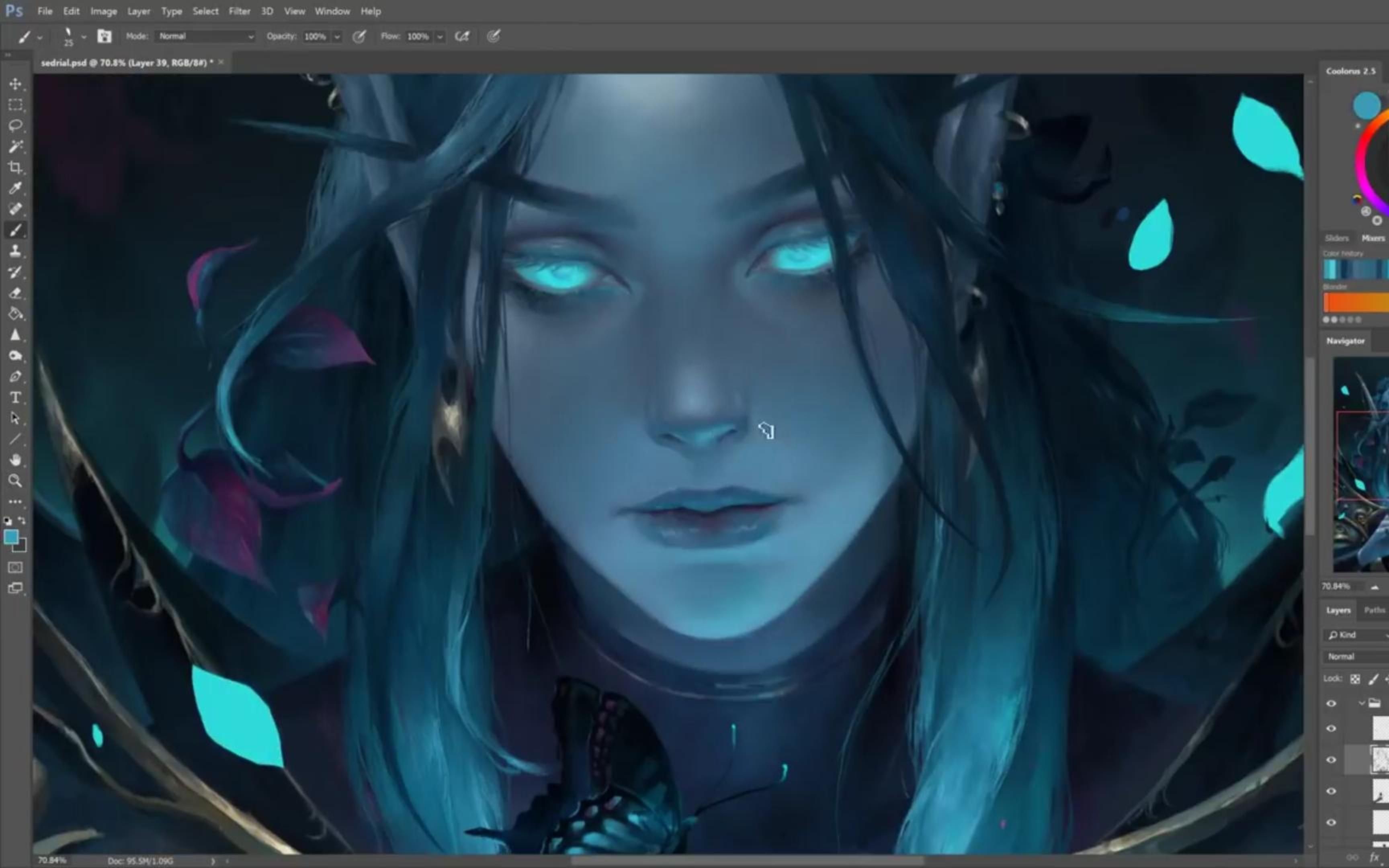Viewport: 1389px width, 868px height.
Task: Toggle lock image pixels brush icon
Action: click(x=1373, y=679)
